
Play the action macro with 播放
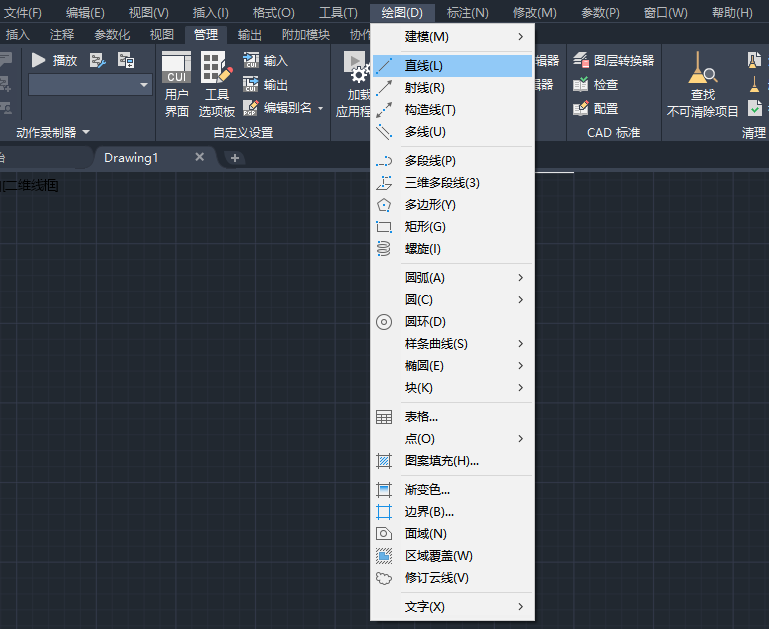coord(54,60)
